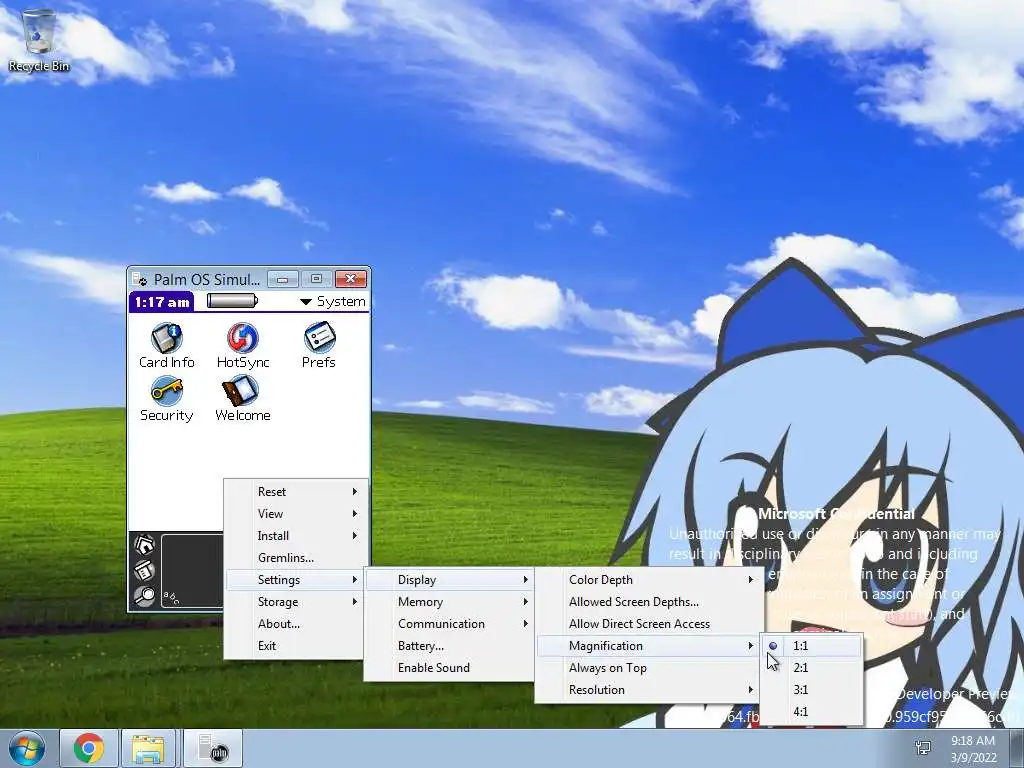Select 1:1 magnification option
The image size is (1024, 768).
point(812,646)
